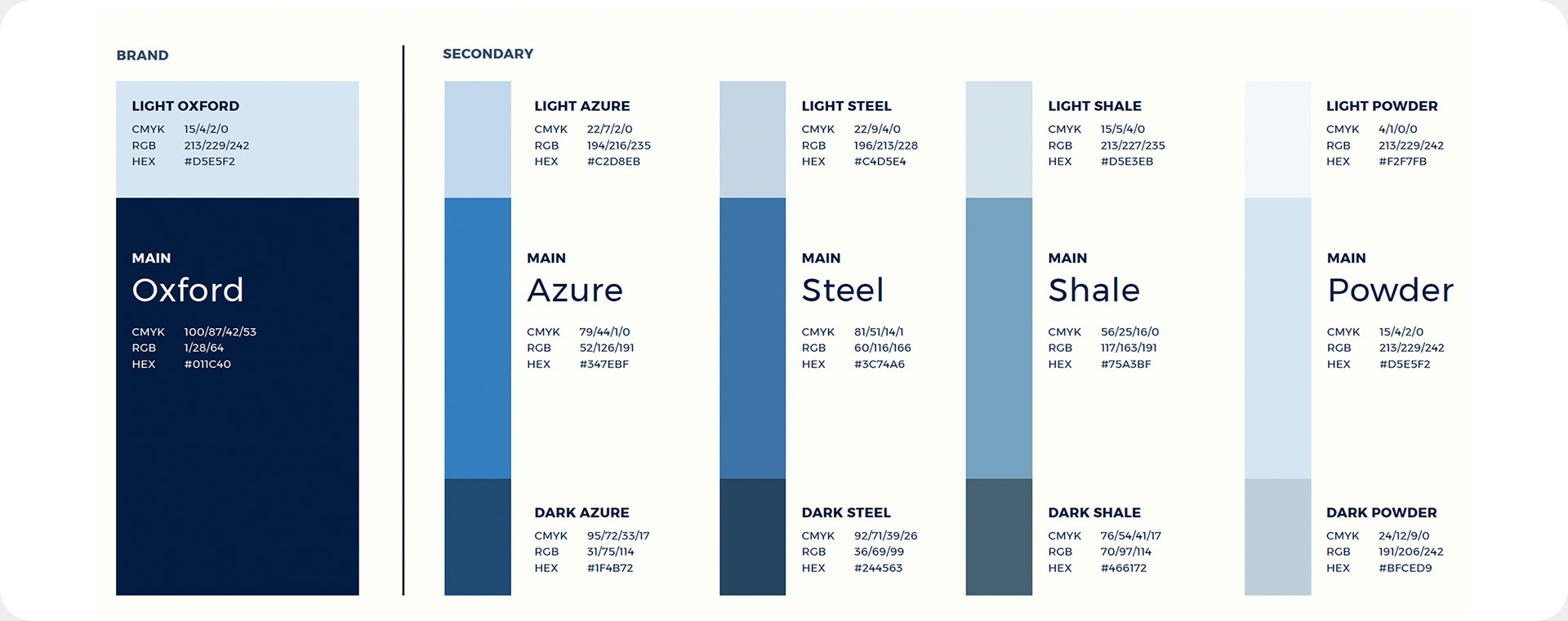Screen dimensions: 1568x621
Task: Click the BRAND section heading
Action: [x=142, y=55]
